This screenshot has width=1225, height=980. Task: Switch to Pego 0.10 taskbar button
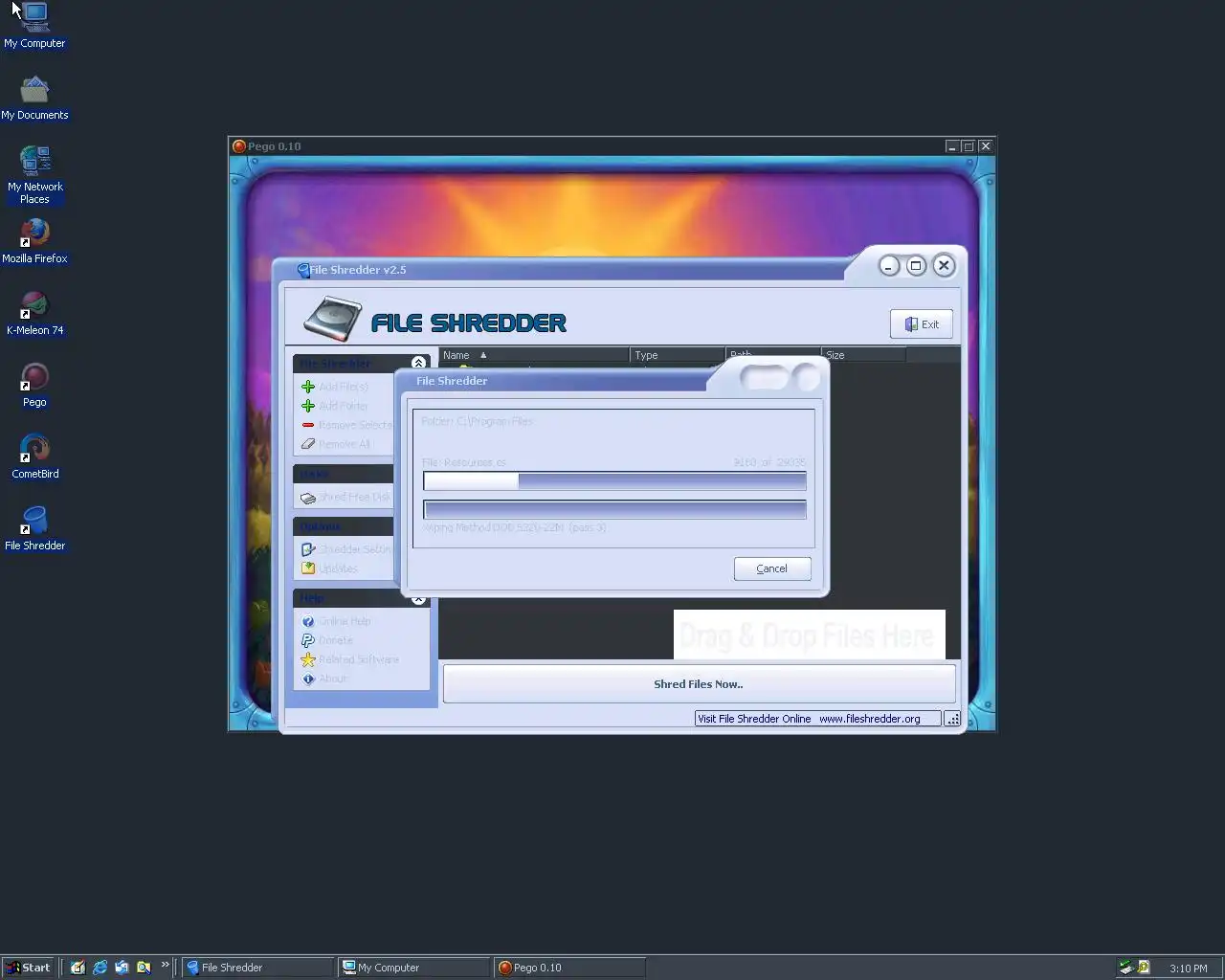tap(570, 968)
